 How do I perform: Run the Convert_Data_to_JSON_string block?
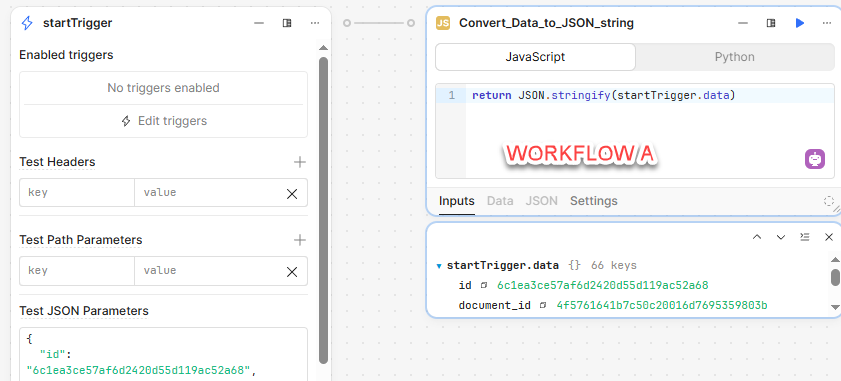pyautogui.click(x=800, y=23)
